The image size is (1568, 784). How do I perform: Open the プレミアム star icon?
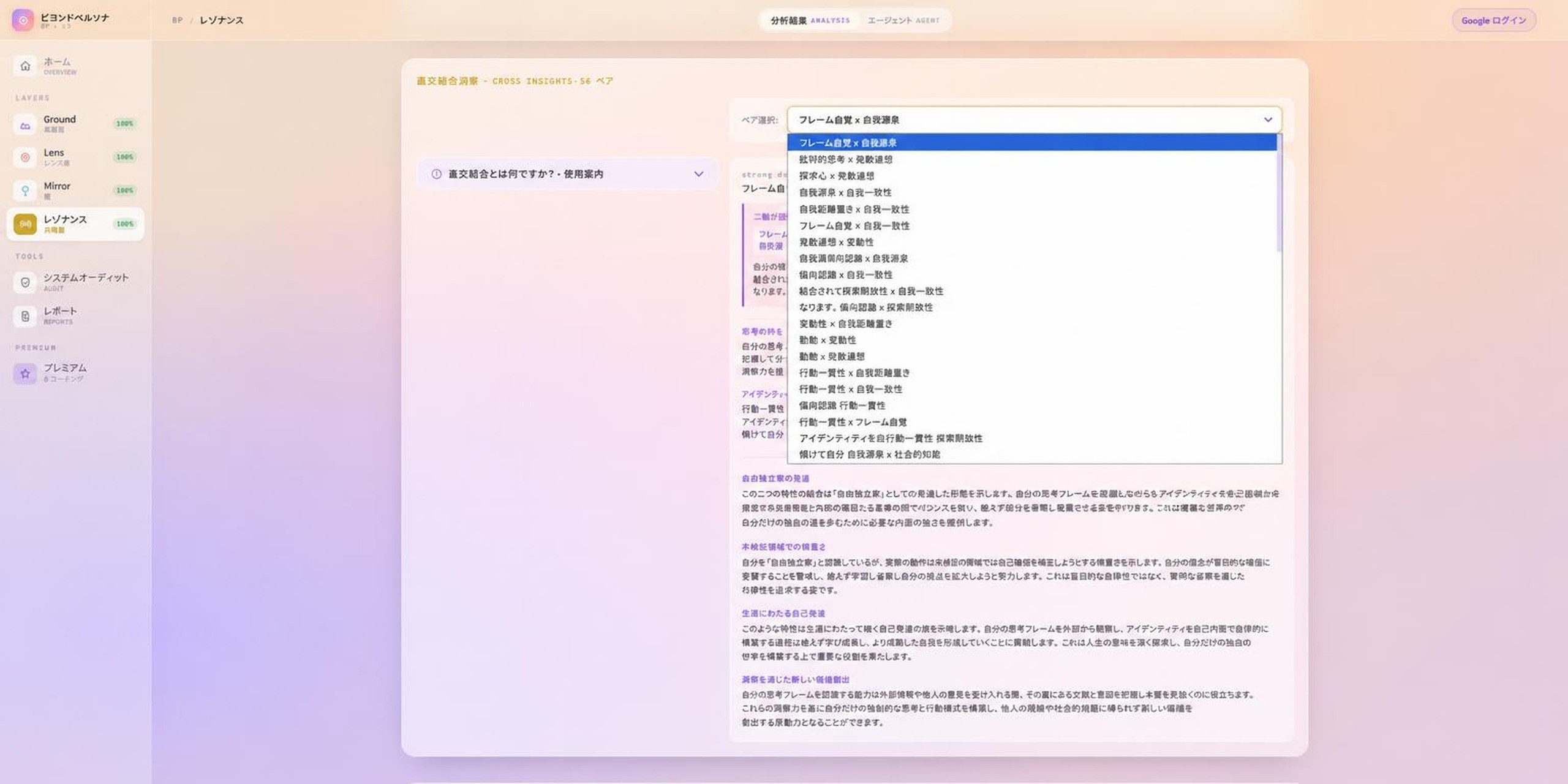point(25,373)
